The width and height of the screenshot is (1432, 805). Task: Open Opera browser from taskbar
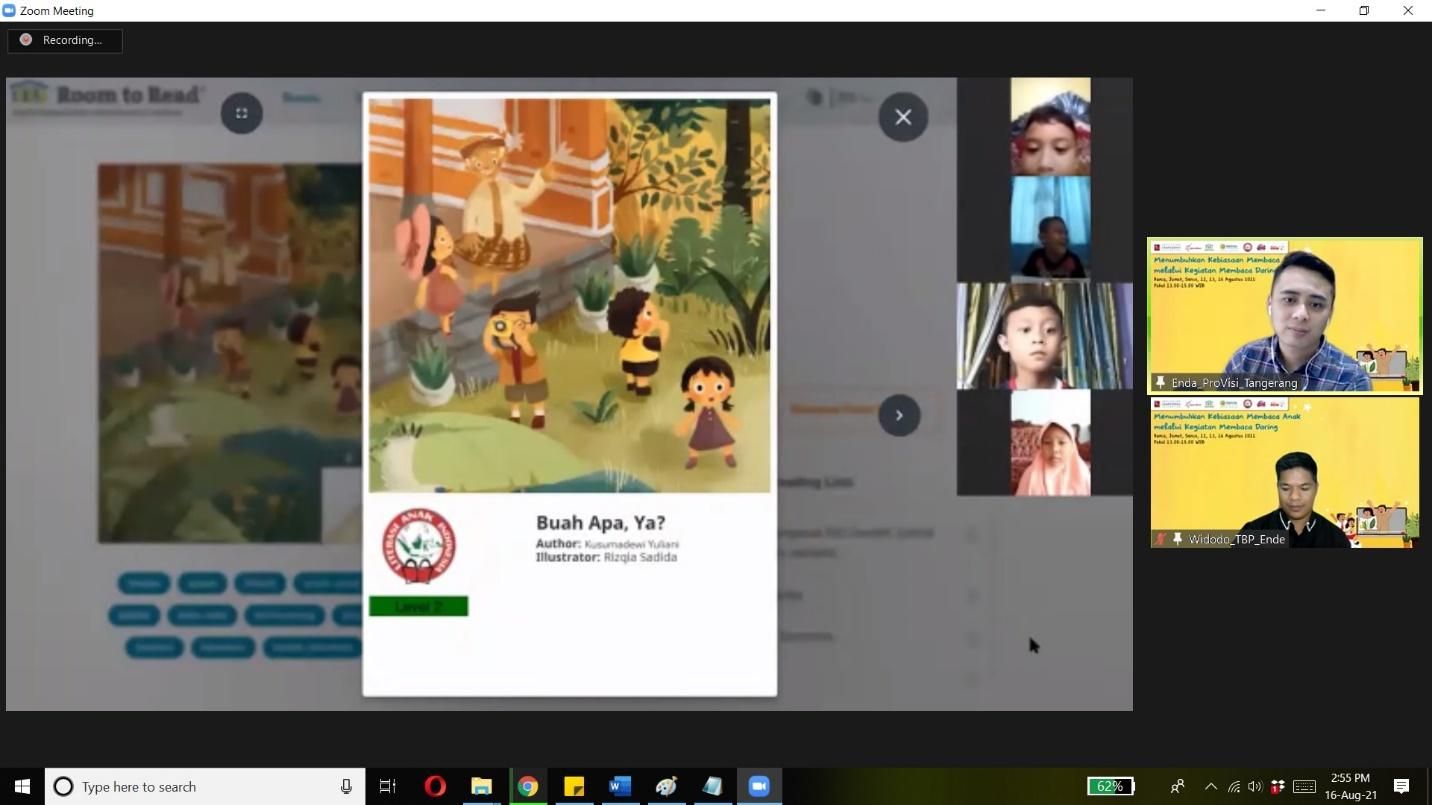435,787
